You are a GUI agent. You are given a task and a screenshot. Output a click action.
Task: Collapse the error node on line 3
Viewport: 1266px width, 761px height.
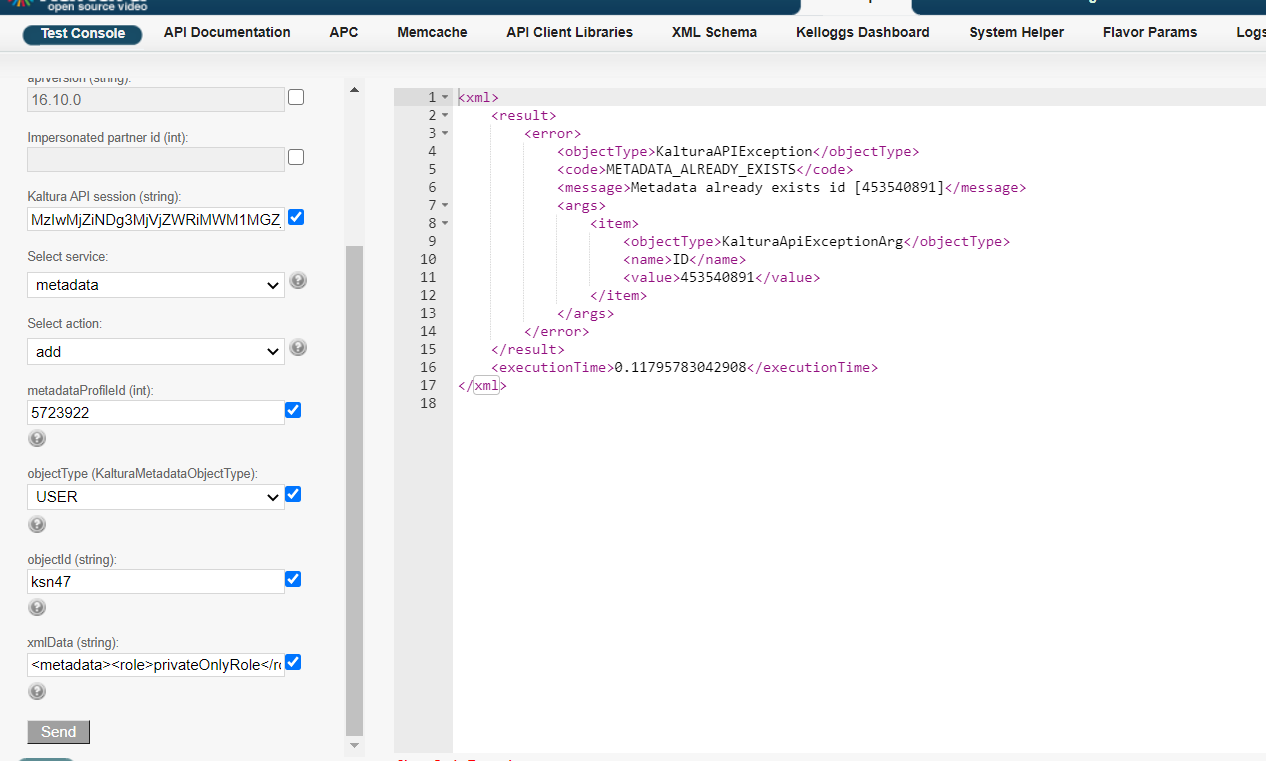[445, 133]
